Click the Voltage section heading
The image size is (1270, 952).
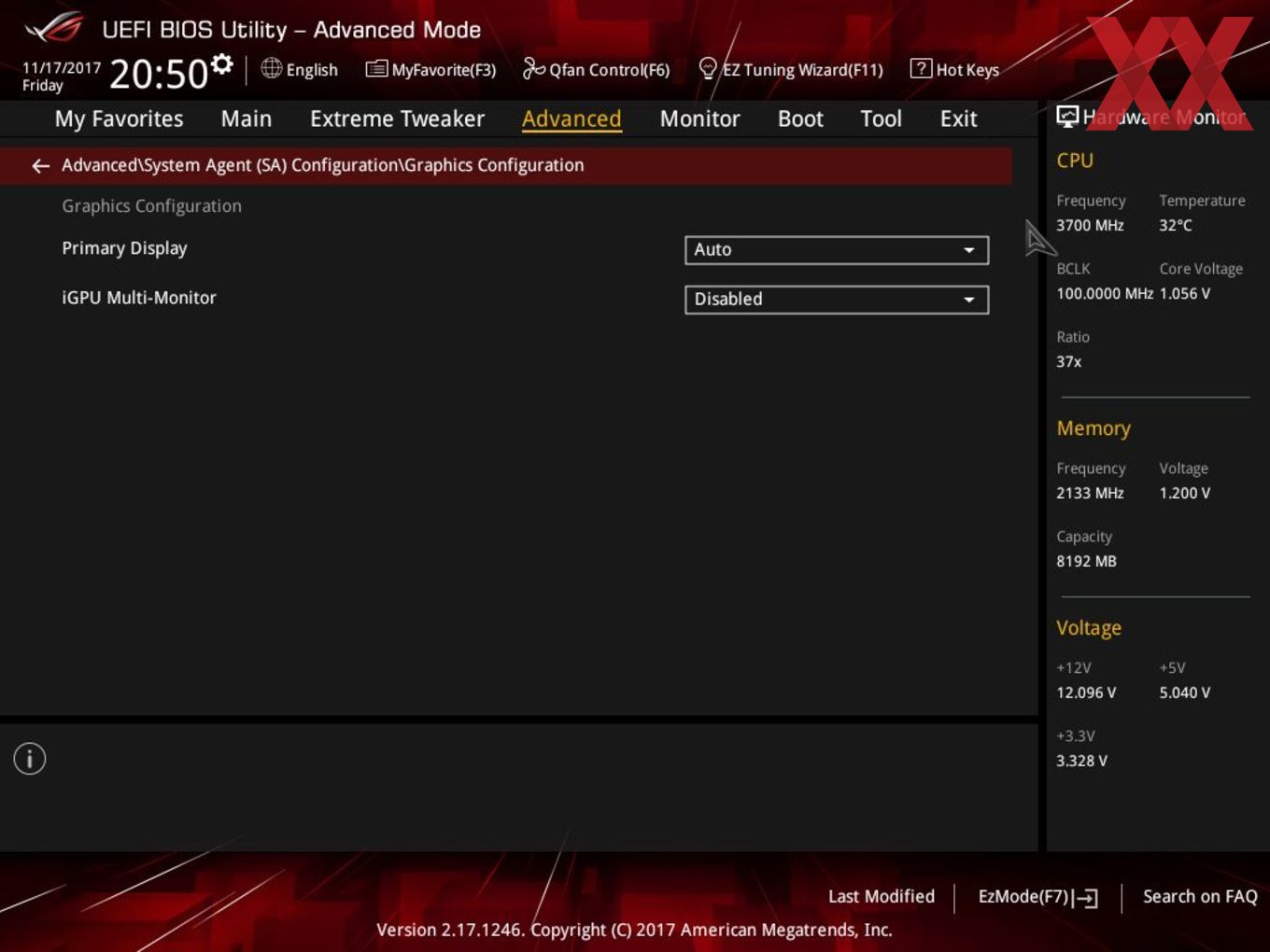click(x=1089, y=628)
